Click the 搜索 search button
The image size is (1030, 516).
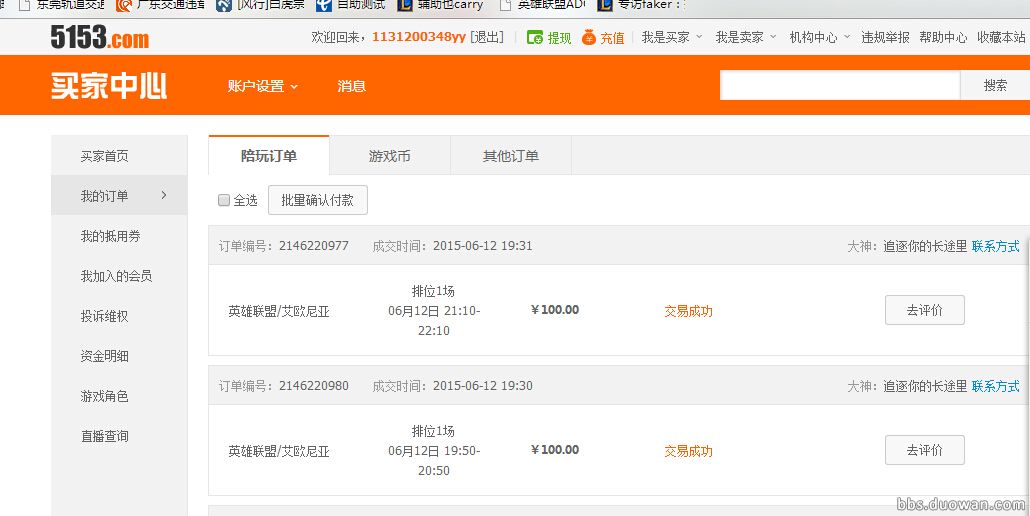pyautogui.click(x=995, y=85)
